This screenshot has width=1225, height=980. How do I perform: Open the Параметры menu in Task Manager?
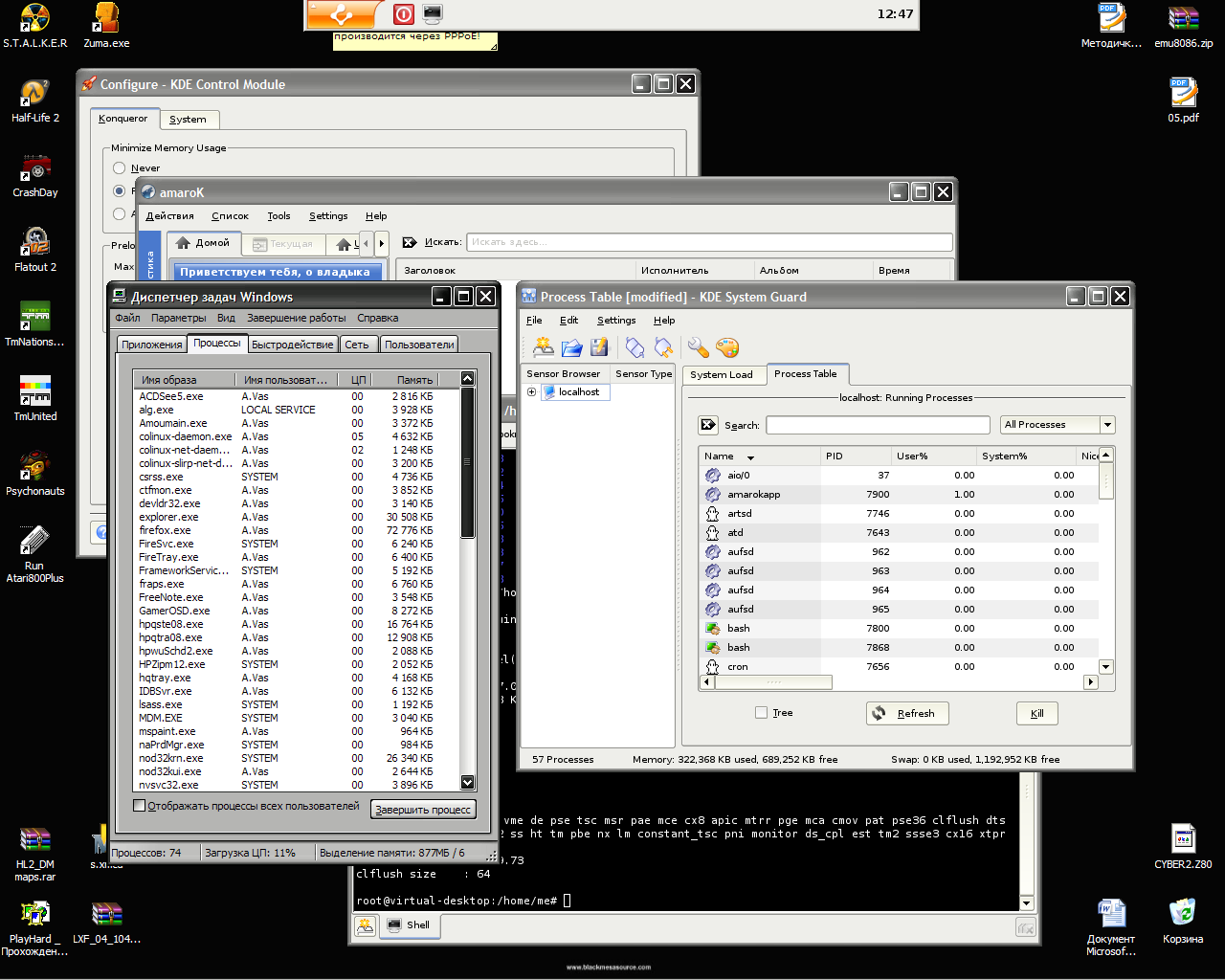[178, 318]
